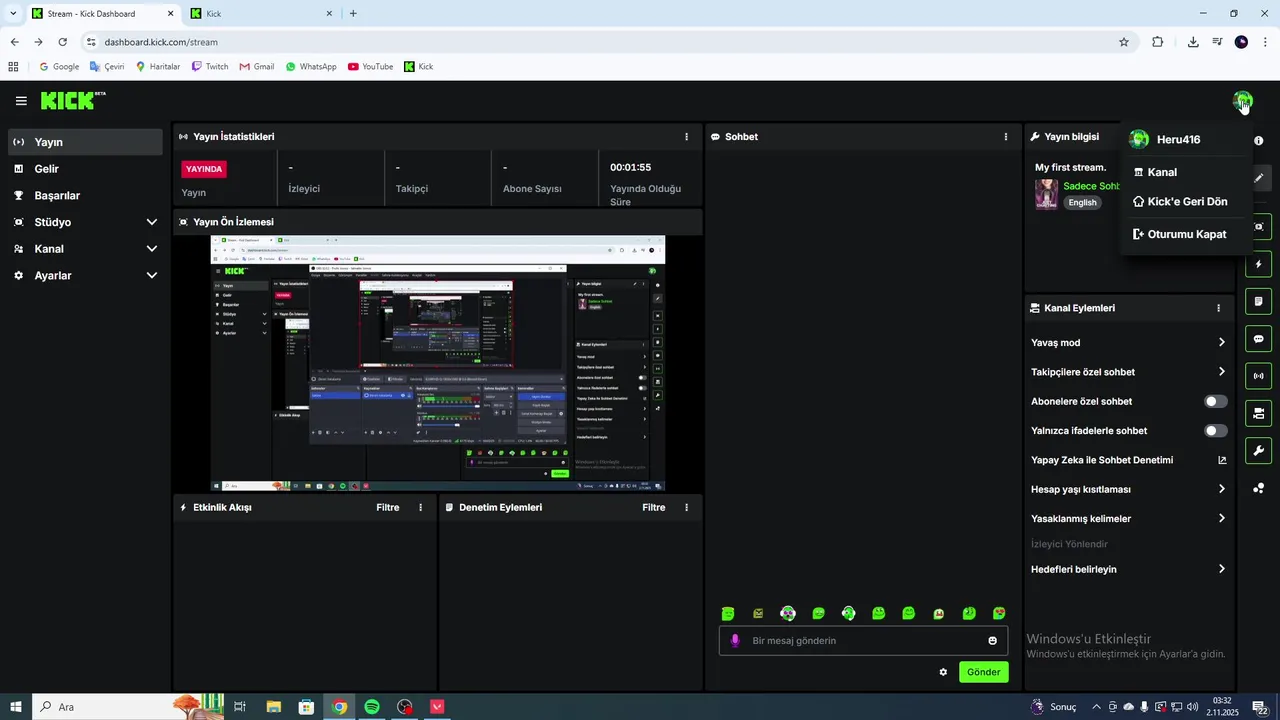
Task: Click the profile avatar at top right
Action: pos(1242,100)
